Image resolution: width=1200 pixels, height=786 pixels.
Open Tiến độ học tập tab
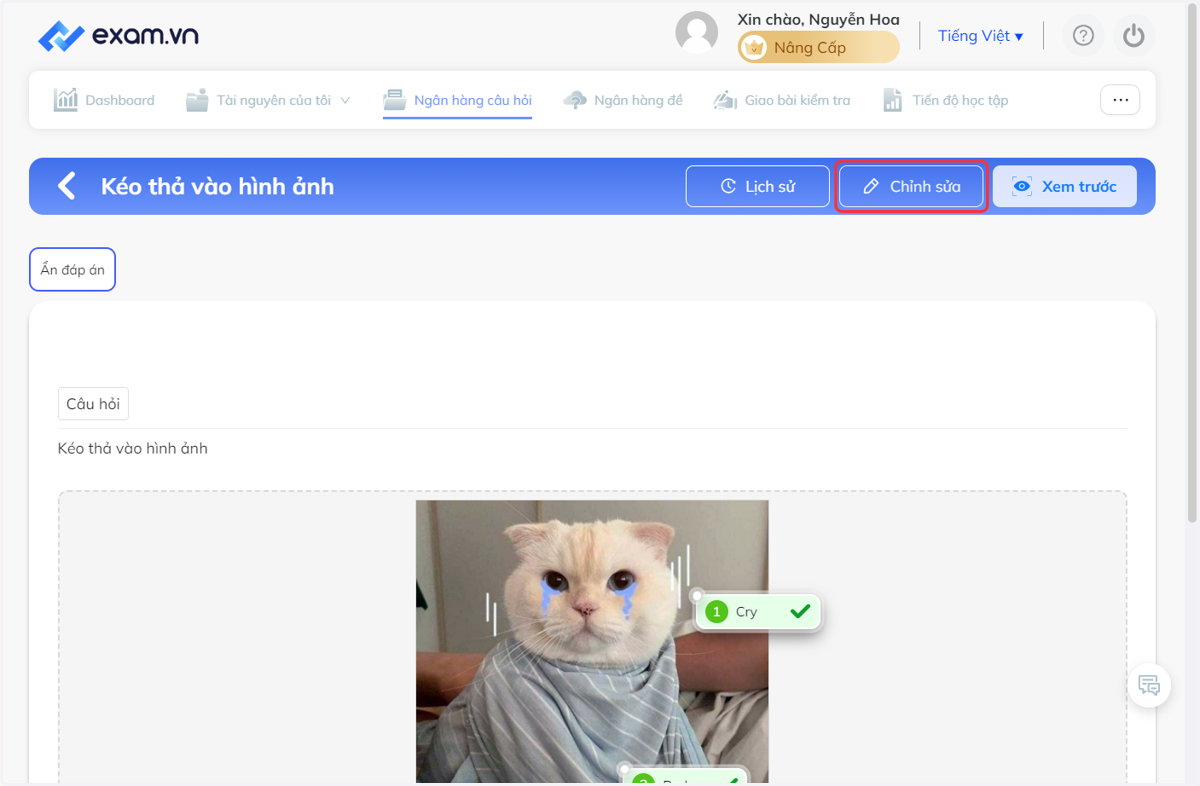(945, 100)
